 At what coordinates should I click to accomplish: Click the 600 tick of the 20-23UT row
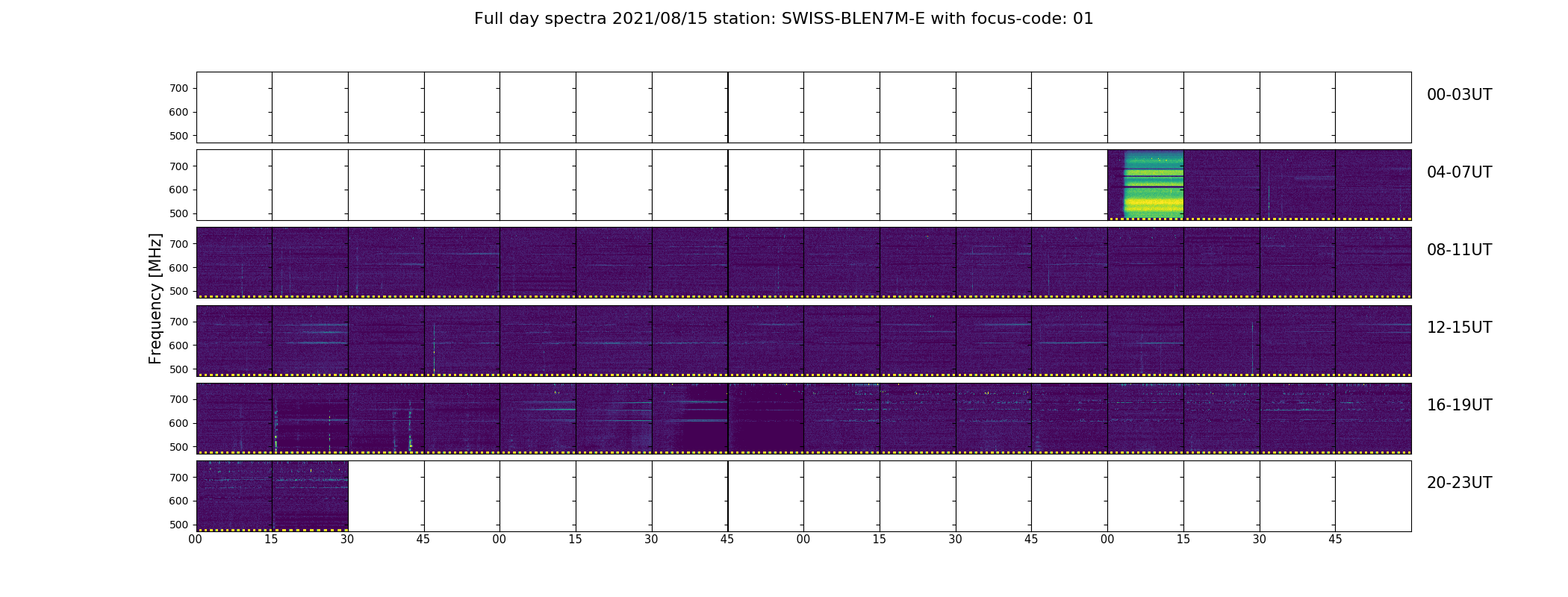[179, 501]
